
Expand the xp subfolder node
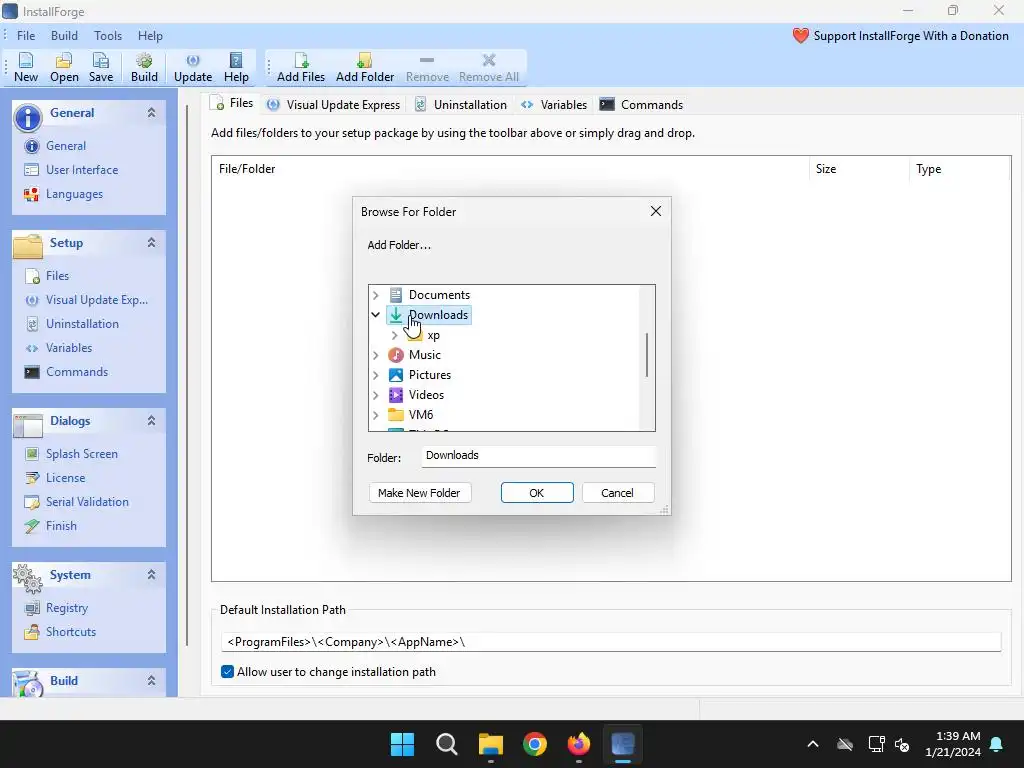pos(394,336)
